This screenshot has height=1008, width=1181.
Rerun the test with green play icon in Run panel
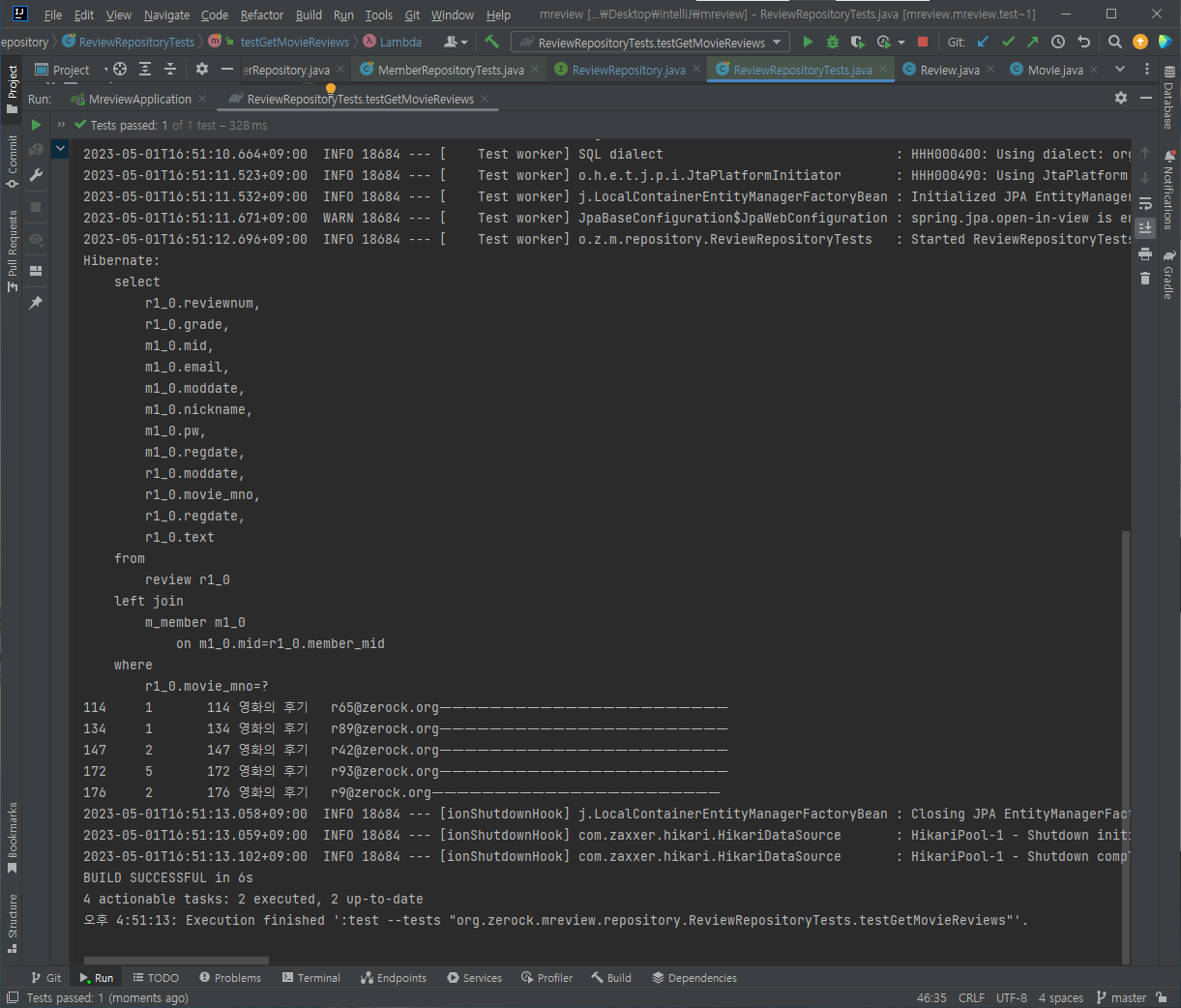coord(36,125)
